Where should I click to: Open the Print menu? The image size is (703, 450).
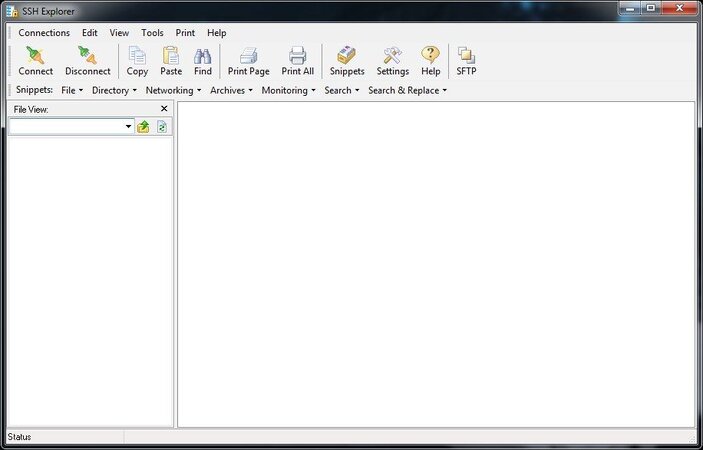185,33
